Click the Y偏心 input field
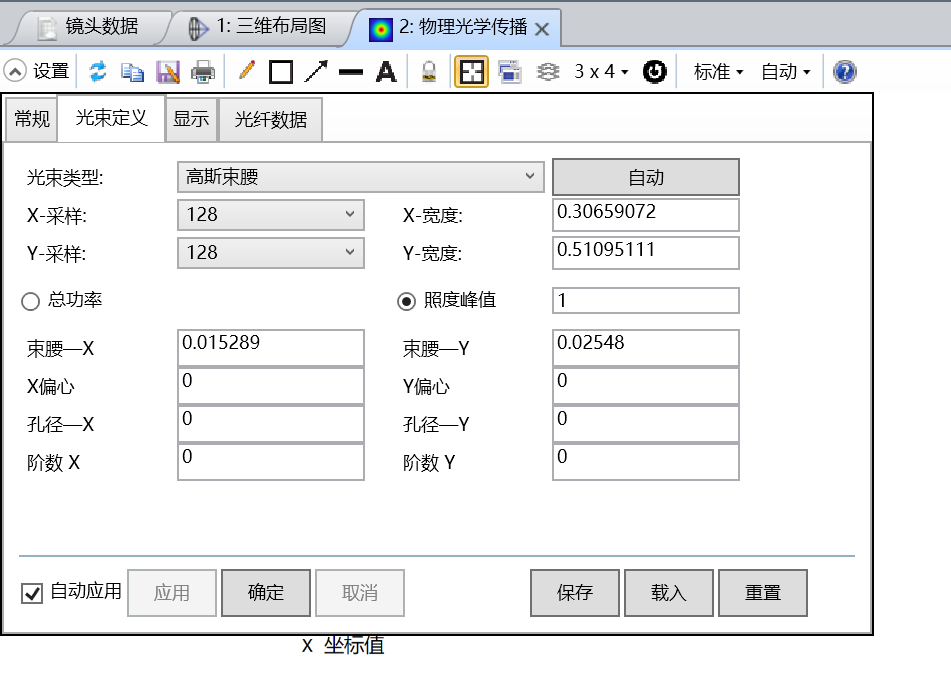The width and height of the screenshot is (951, 673). [x=645, y=386]
